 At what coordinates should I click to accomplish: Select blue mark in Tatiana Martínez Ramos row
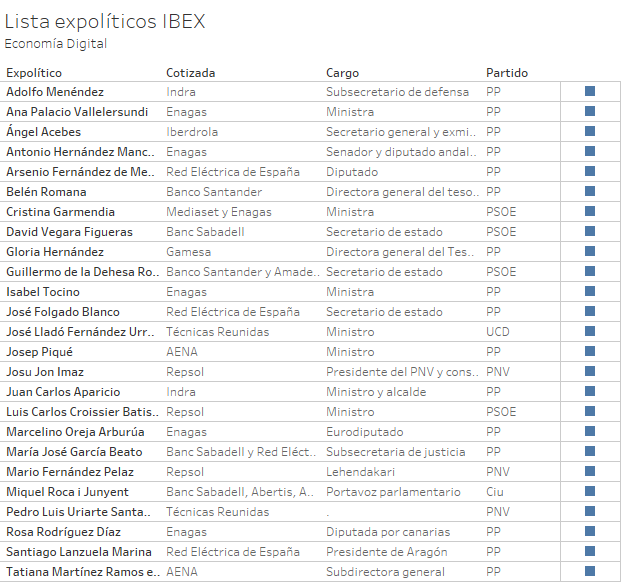pos(590,571)
